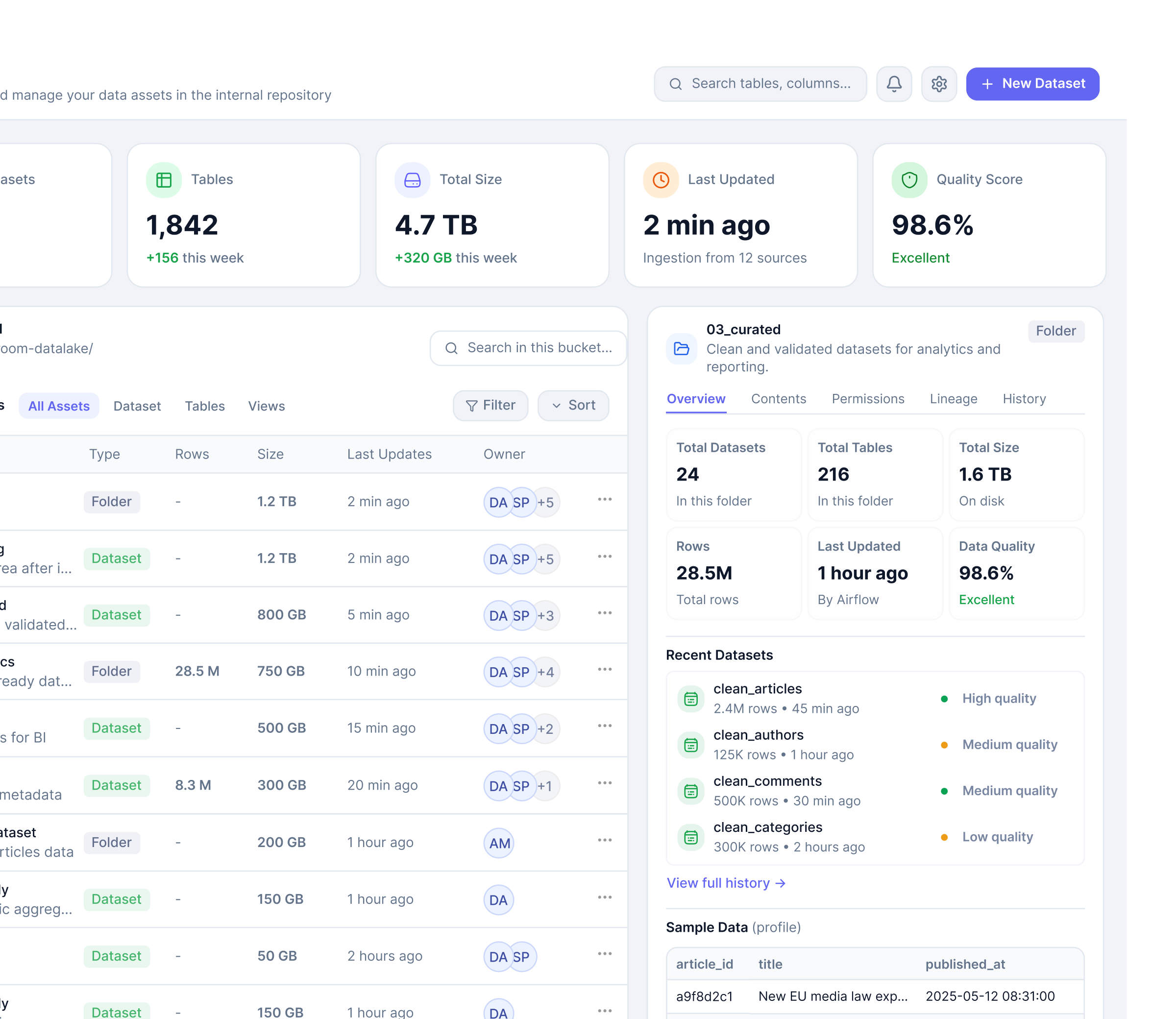Open settings gear icon
Screen dimensions: 1176x1019
click(x=939, y=84)
